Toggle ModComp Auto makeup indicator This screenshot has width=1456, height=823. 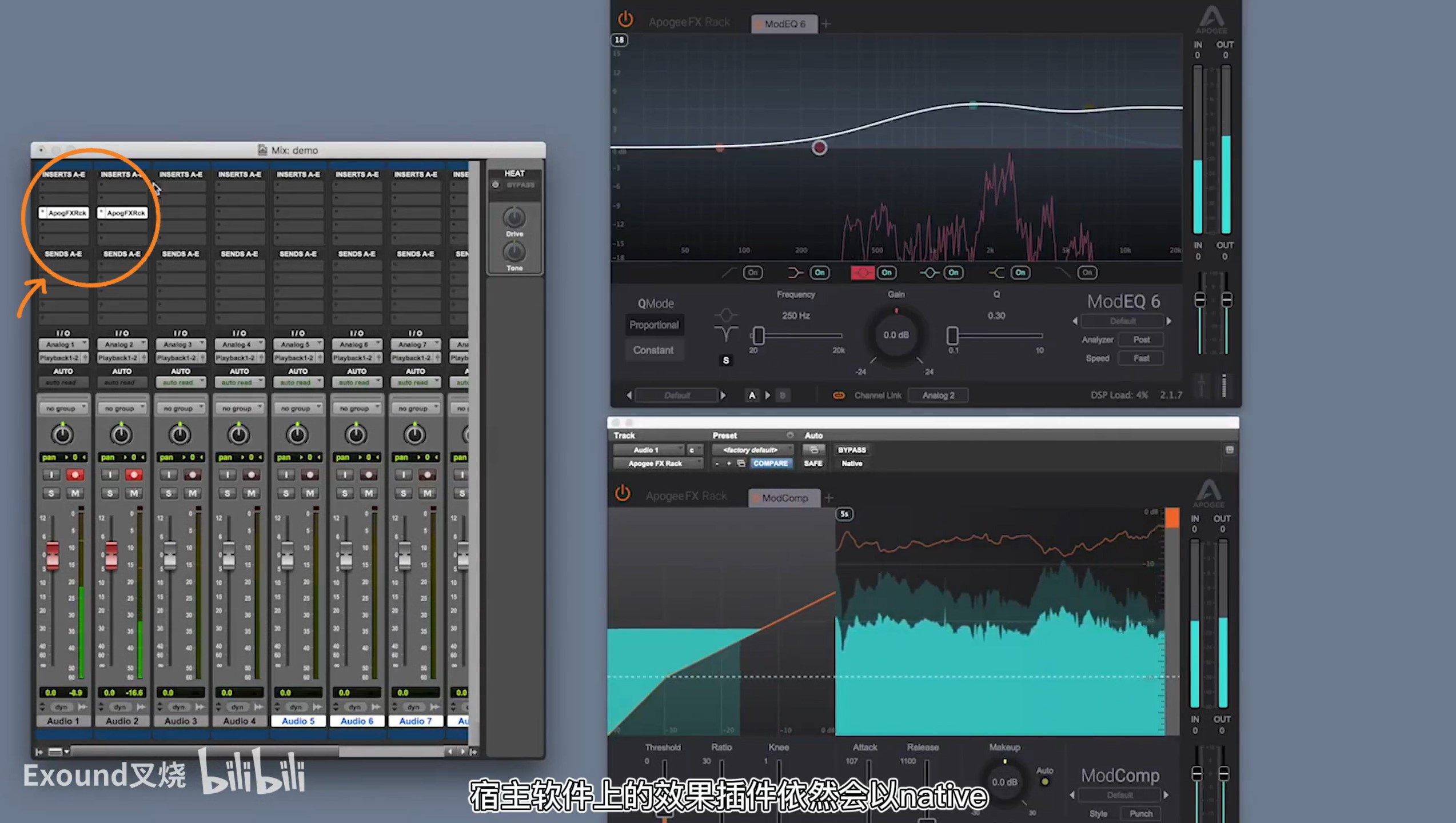[x=1044, y=781]
